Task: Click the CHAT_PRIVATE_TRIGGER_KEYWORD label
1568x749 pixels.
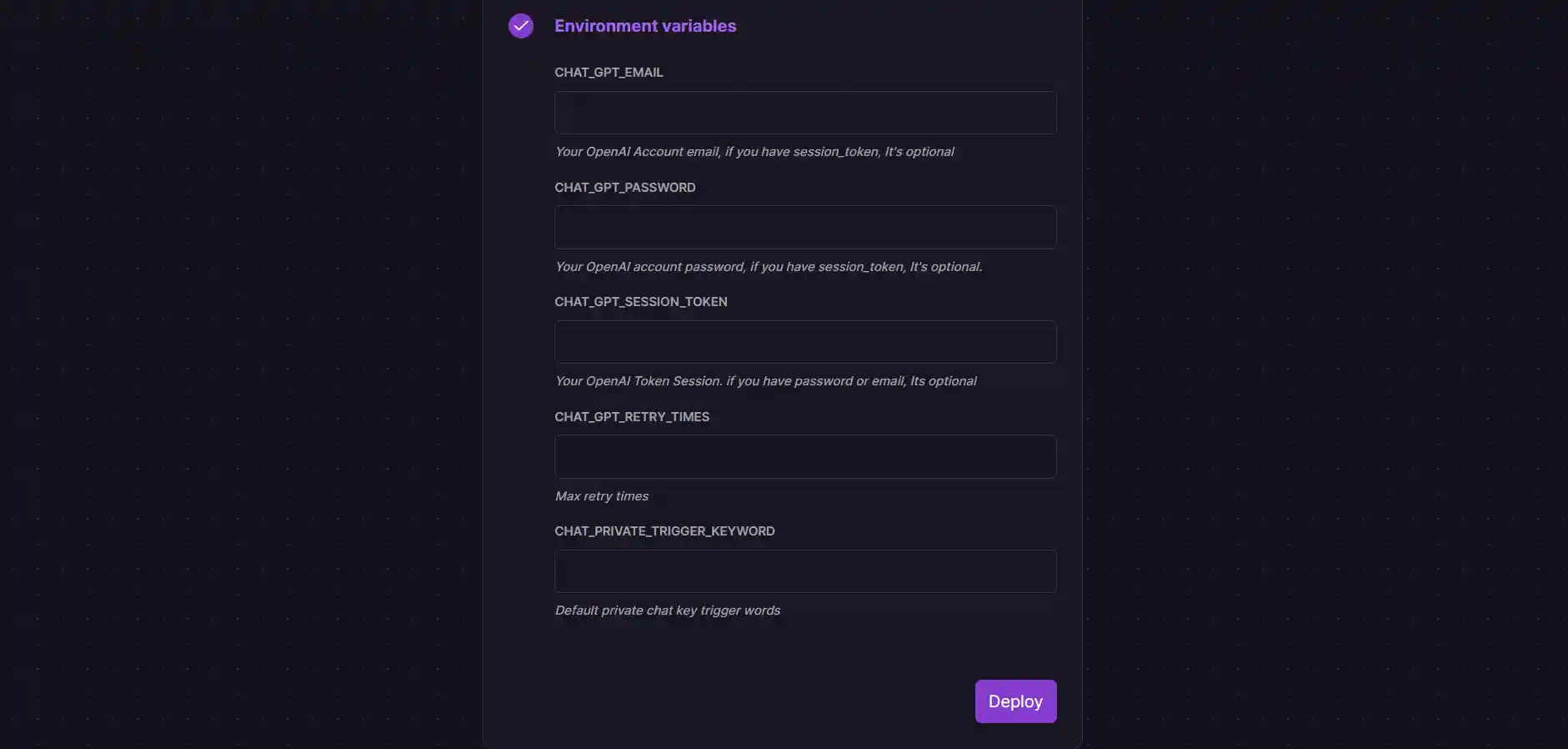Action: (664, 531)
